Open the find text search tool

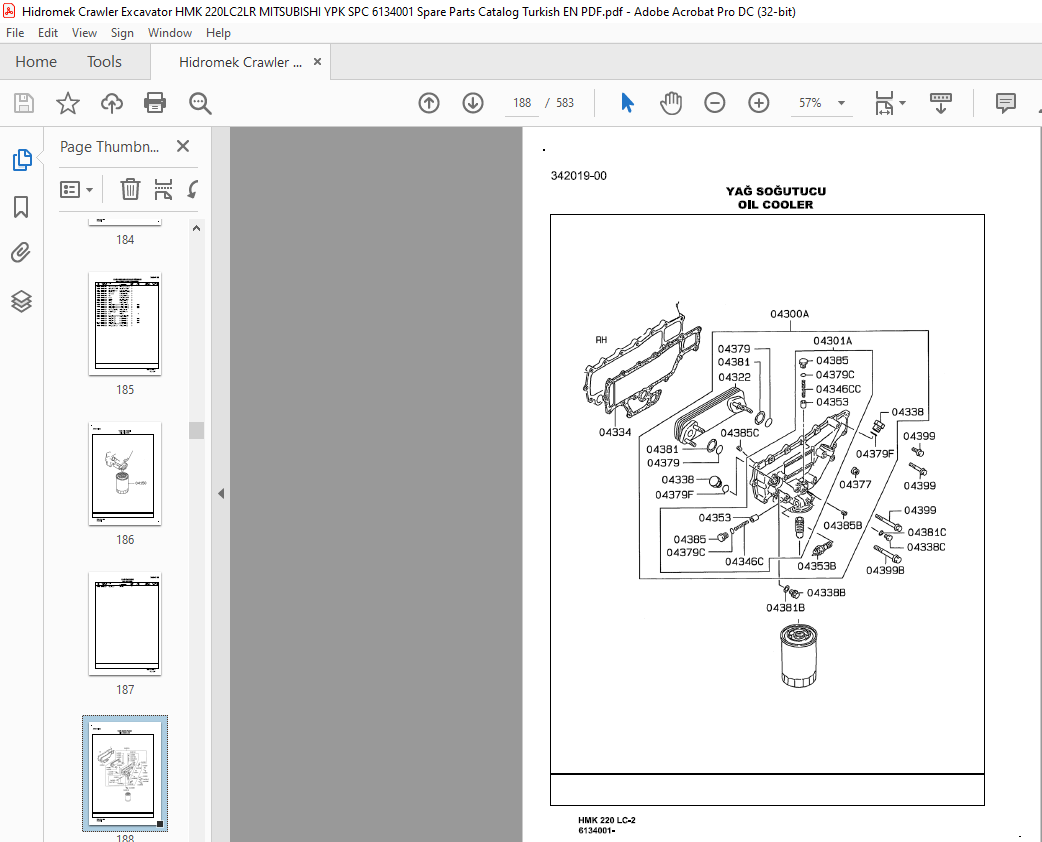[200, 103]
